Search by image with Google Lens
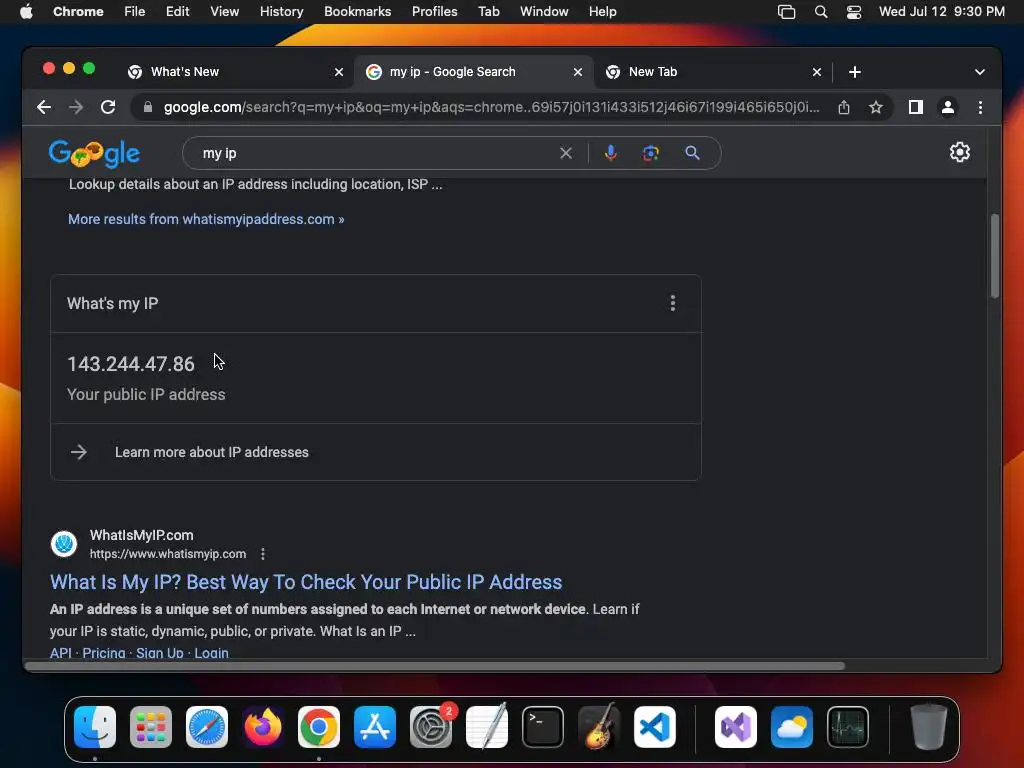The width and height of the screenshot is (1024, 768). click(x=650, y=153)
